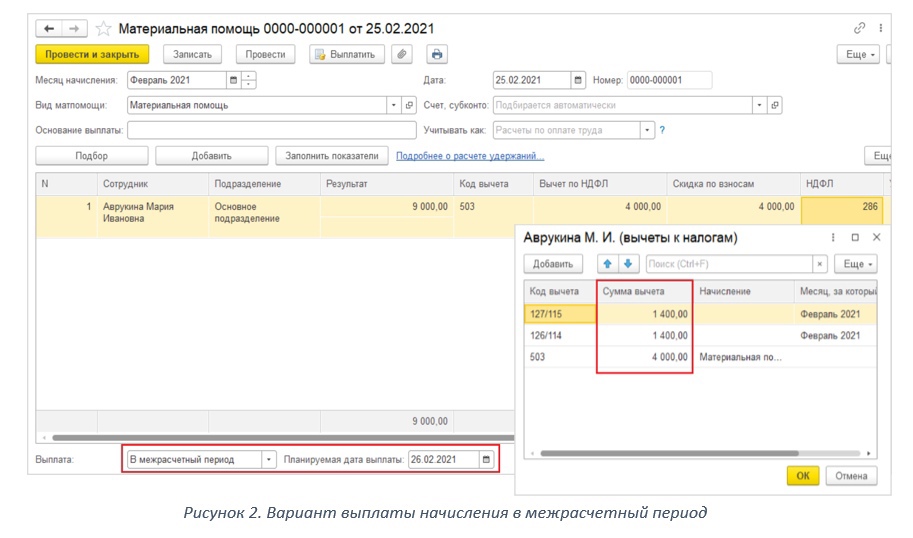Expand the Счет, субконто dropdown
Viewport: 913px width, 538px height.
(759, 105)
